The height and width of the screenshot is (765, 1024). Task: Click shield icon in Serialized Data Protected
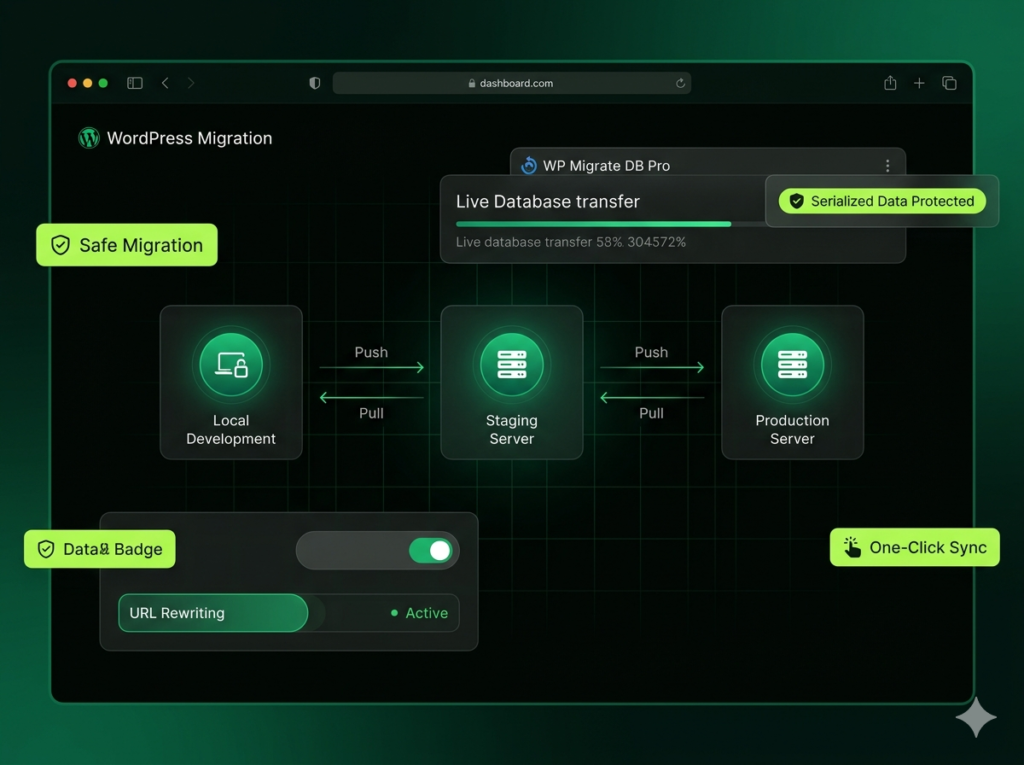796,201
